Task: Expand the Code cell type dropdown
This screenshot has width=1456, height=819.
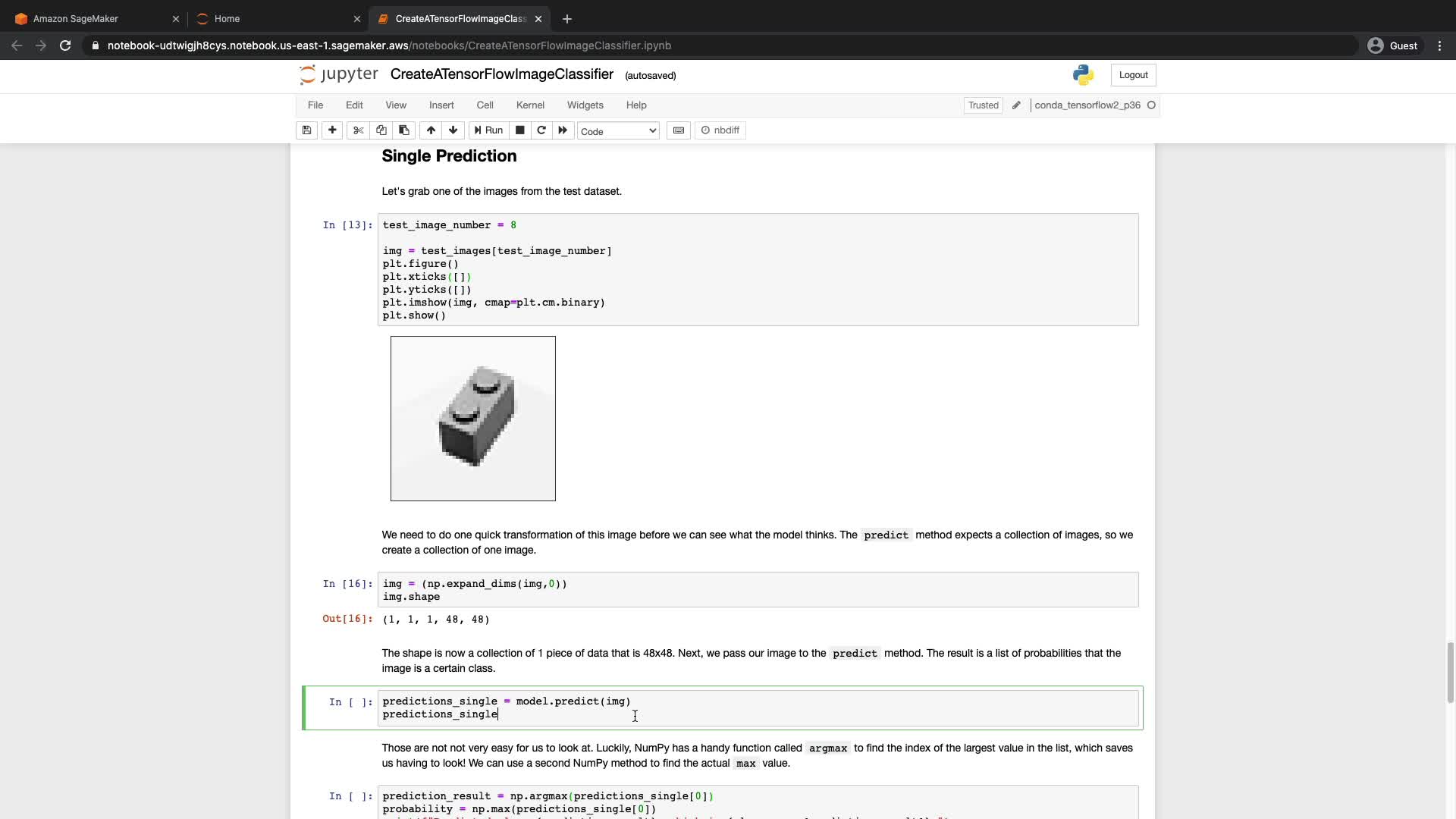Action: point(618,131)
